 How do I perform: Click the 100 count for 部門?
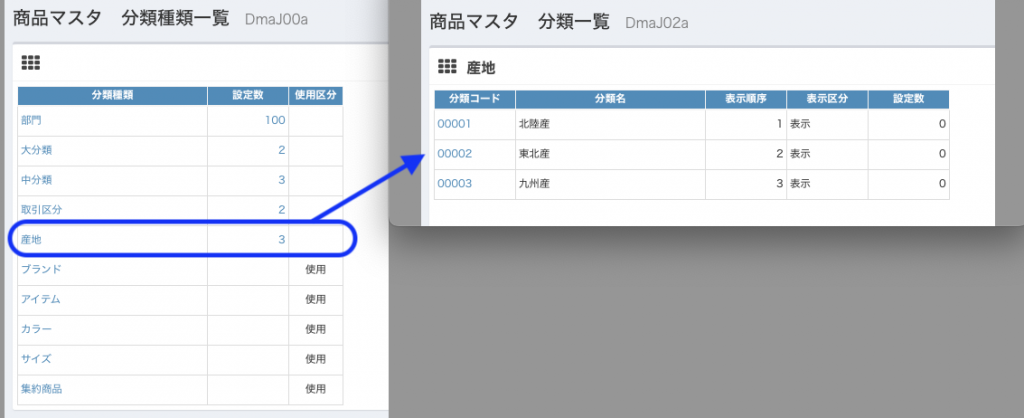(x=275, y=120)
